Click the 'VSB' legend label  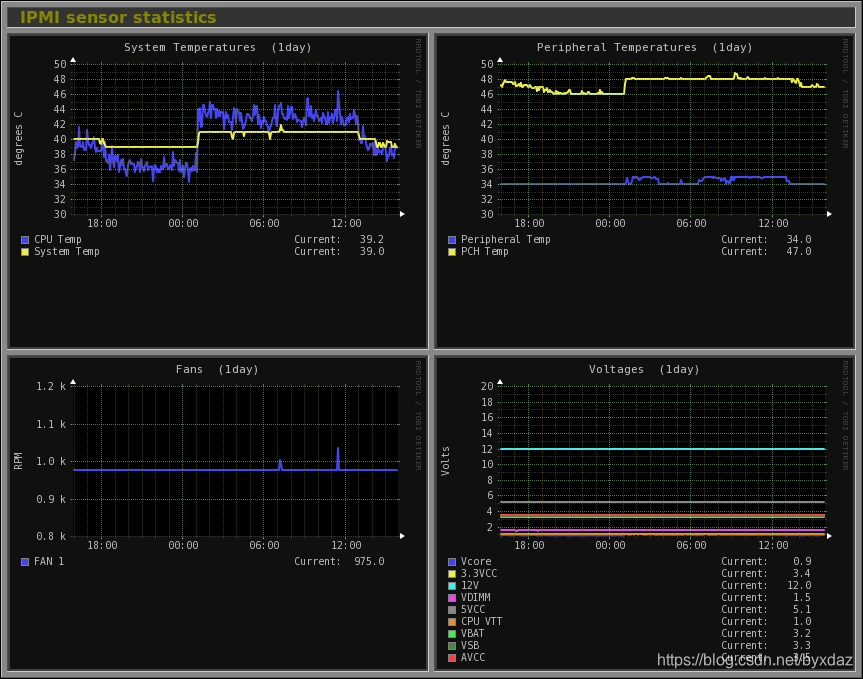(470, 645)
